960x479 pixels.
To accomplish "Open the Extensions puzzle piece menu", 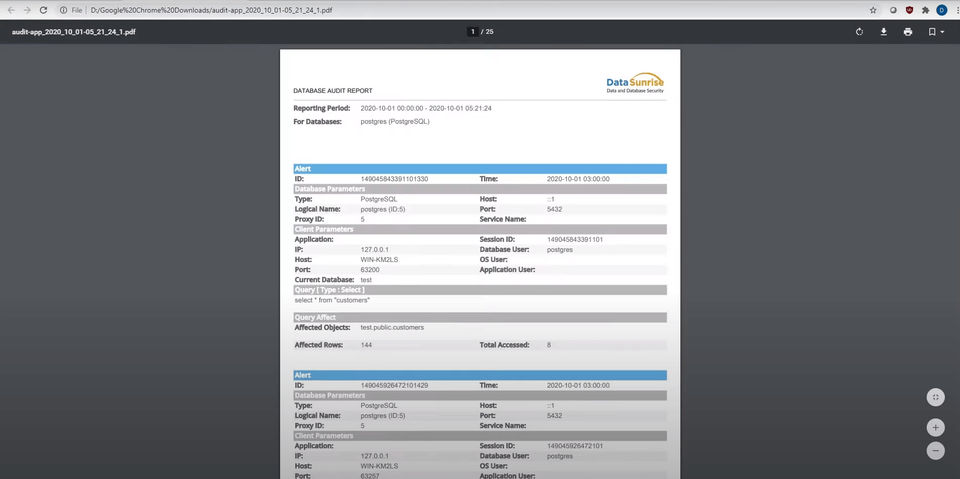I will click(x=926, y=10).
